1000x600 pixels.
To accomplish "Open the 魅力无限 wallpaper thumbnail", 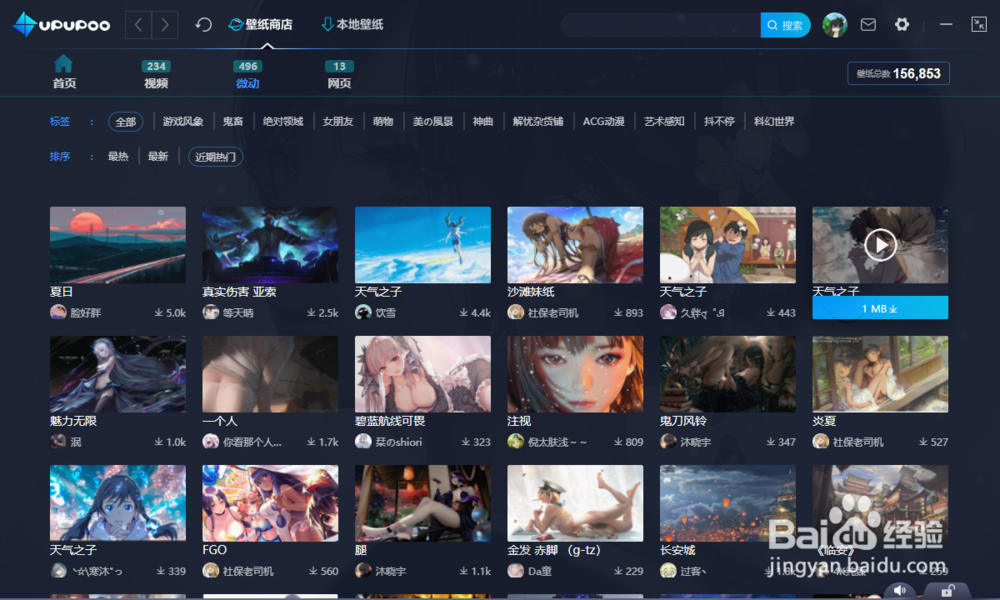I will (118, 374).
